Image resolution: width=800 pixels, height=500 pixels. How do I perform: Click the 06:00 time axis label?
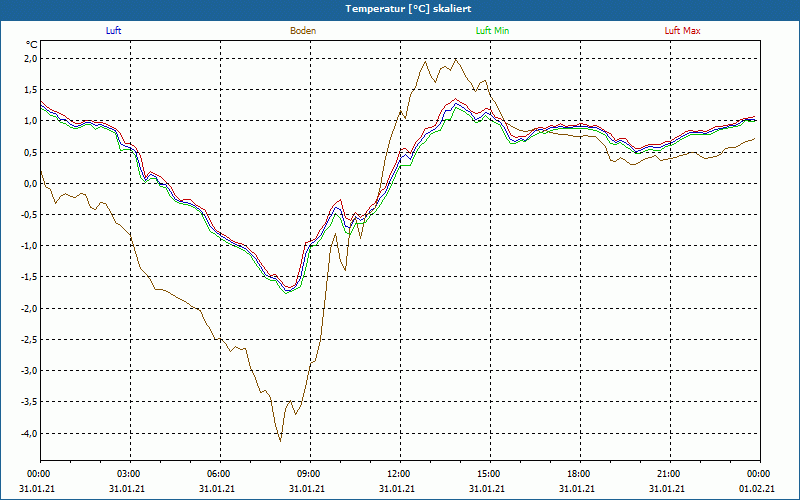[220, 474]
